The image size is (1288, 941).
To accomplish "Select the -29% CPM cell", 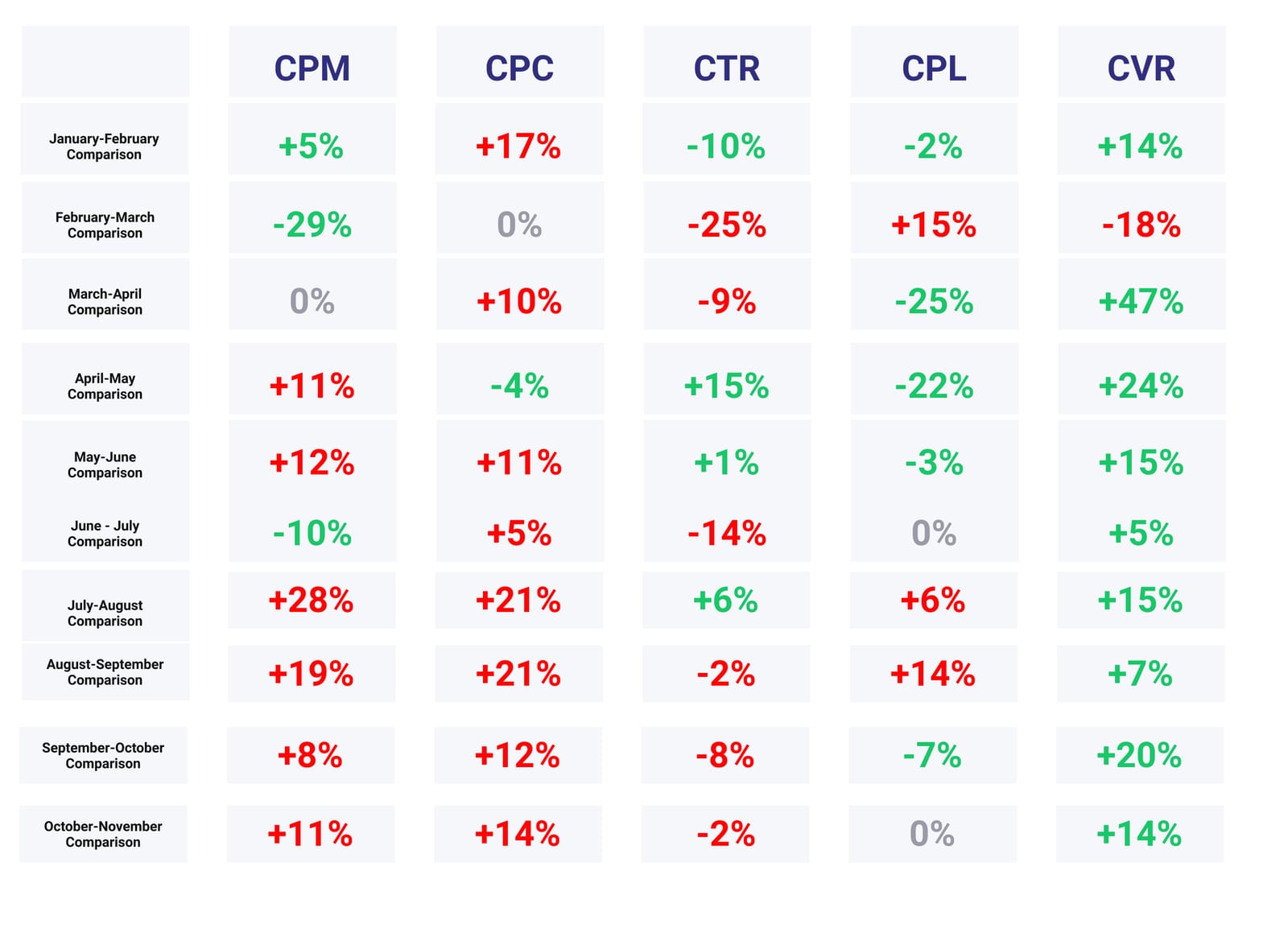I will pyautogui.click(x=312, y=225).
